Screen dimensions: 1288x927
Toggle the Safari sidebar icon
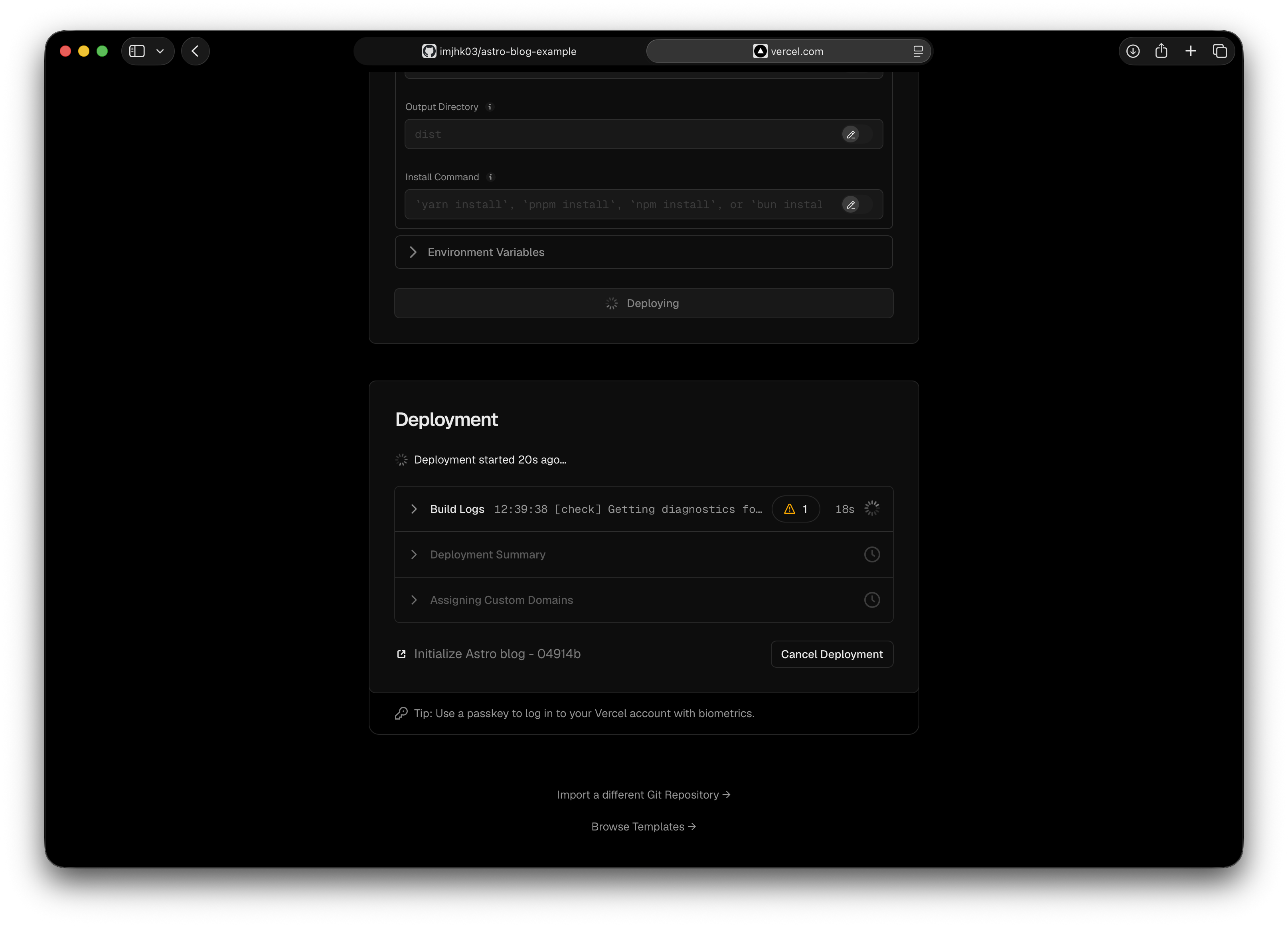137,51
